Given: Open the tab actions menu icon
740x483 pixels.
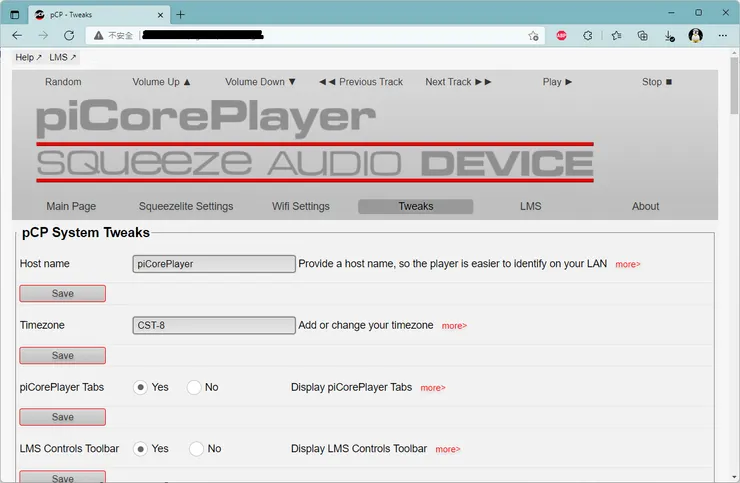Looking at the screenshot, I should click(15, 15).
